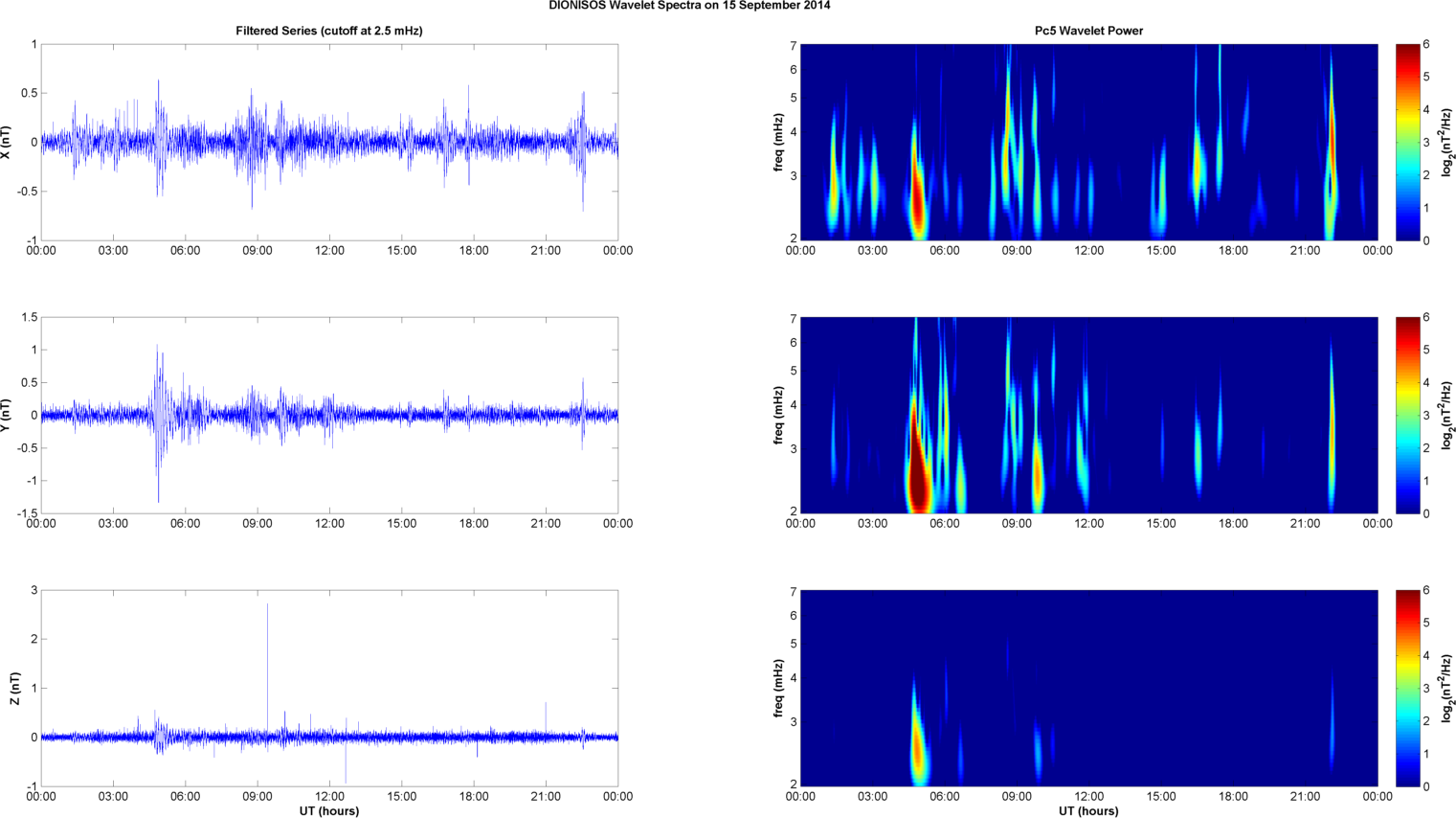Click 'UT (hours)' label under the bottom spectrogram

pyautogui.click(x=1088, y=810)
